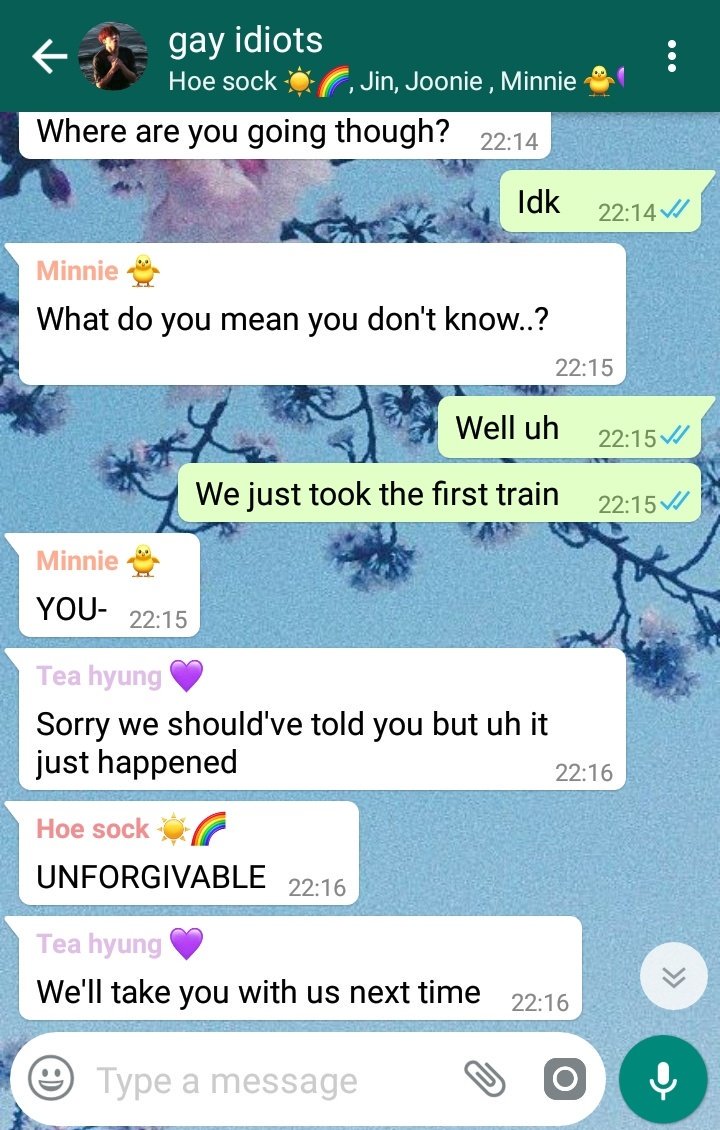Tap the microphone voice message button
Screen dimensions: 720x1130
coord(662,1079)
